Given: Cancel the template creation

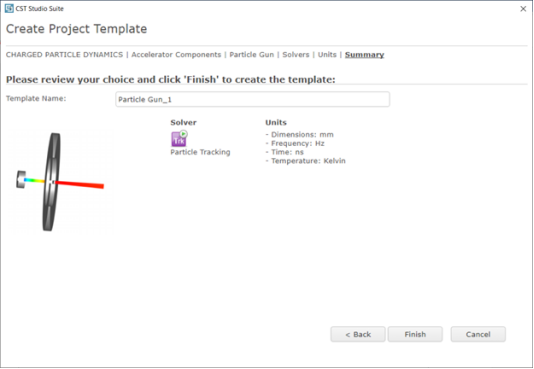Looking at the screenshot, I should point(478,334).
